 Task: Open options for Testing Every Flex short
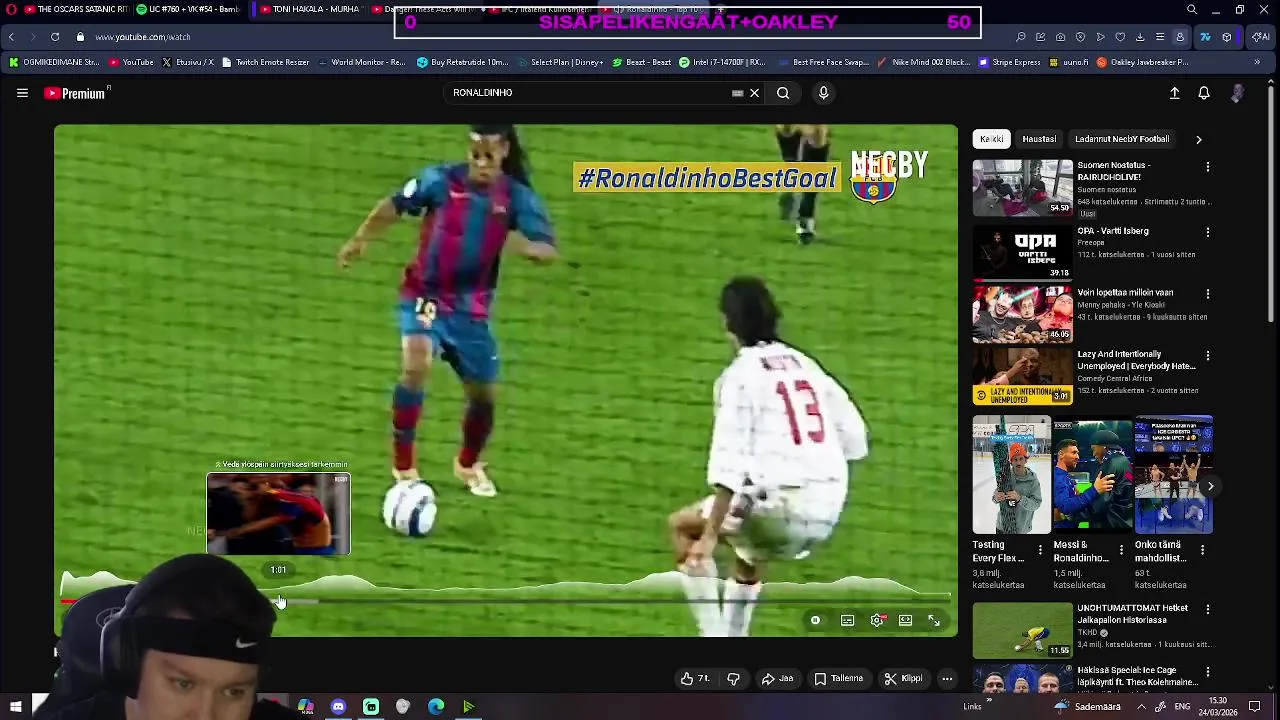[x=1040, y=550]
